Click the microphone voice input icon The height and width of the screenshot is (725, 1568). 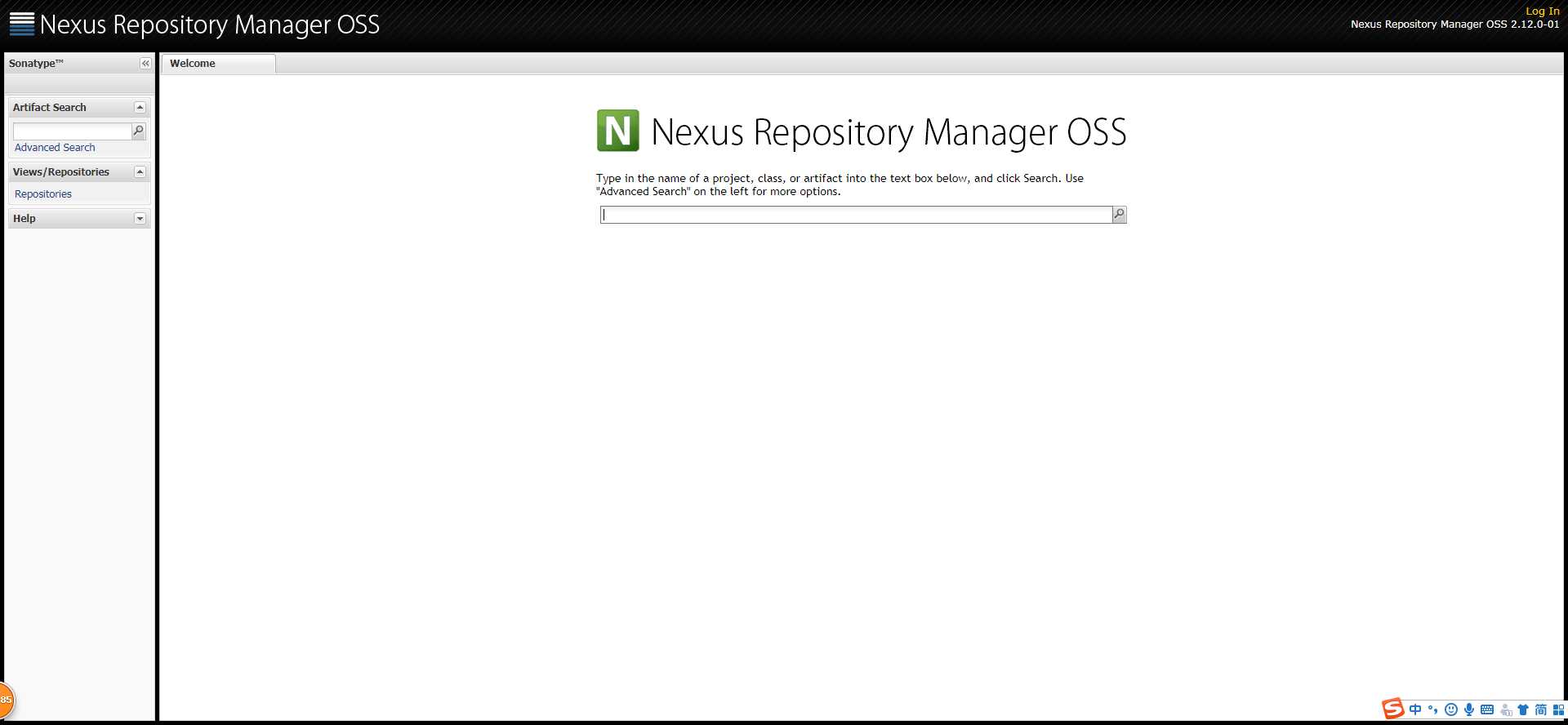click(1469, 709)
